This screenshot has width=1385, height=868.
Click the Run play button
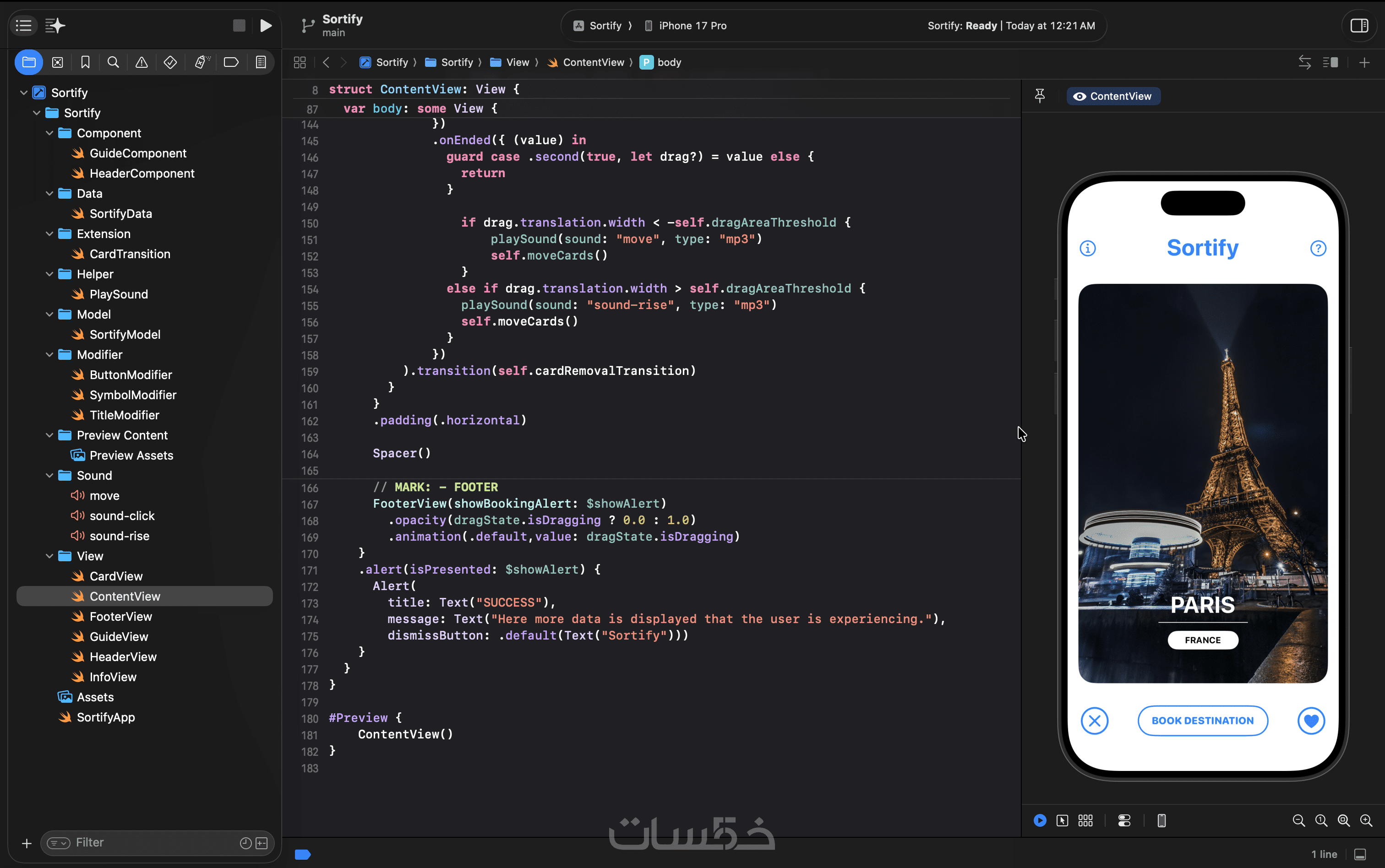click(x=265, y=25)
